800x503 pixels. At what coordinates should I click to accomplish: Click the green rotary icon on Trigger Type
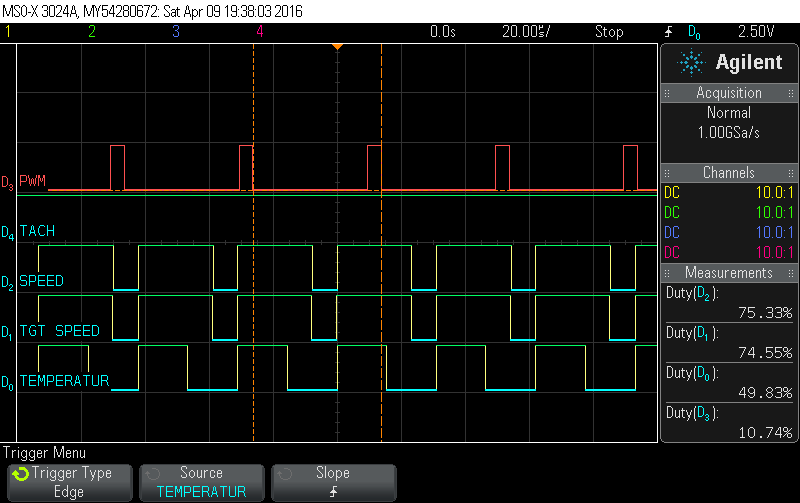click(x=20, y=474)
